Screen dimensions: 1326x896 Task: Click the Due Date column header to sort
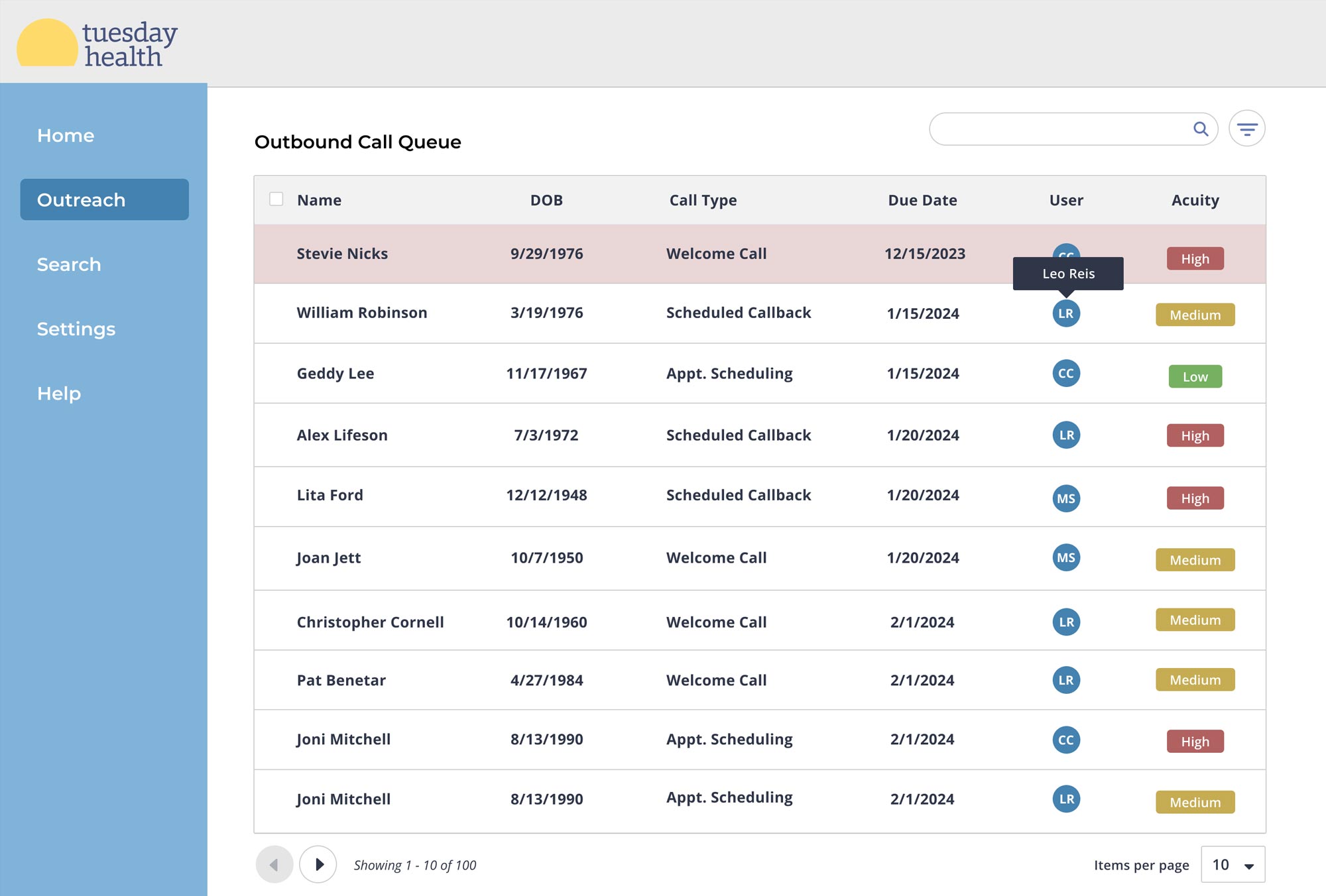coord(922,199)
